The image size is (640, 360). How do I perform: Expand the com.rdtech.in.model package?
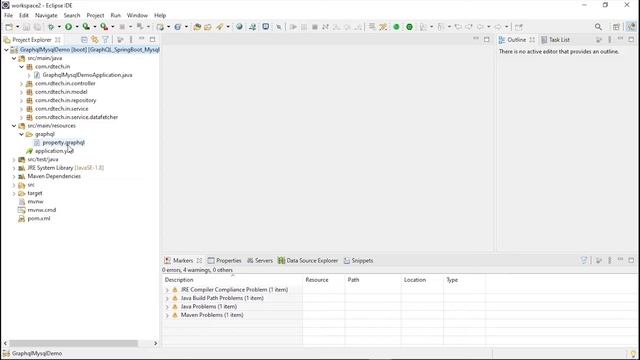[21, 92]
